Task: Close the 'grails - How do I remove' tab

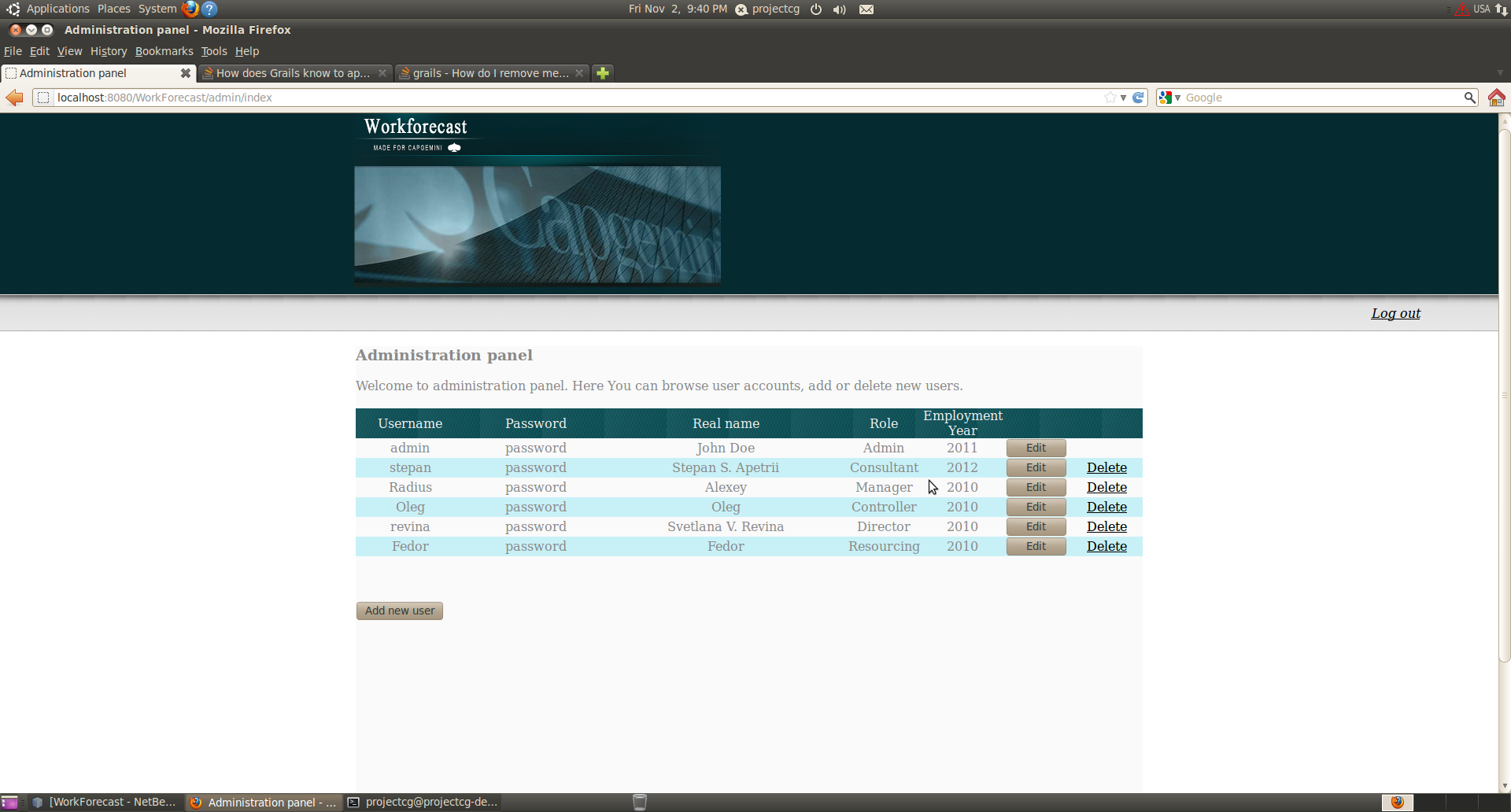Action: click(x=579, y=73)
